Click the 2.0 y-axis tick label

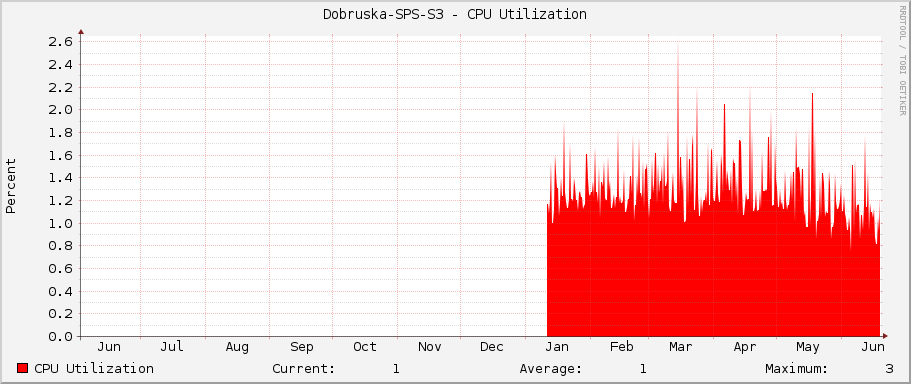60,110
